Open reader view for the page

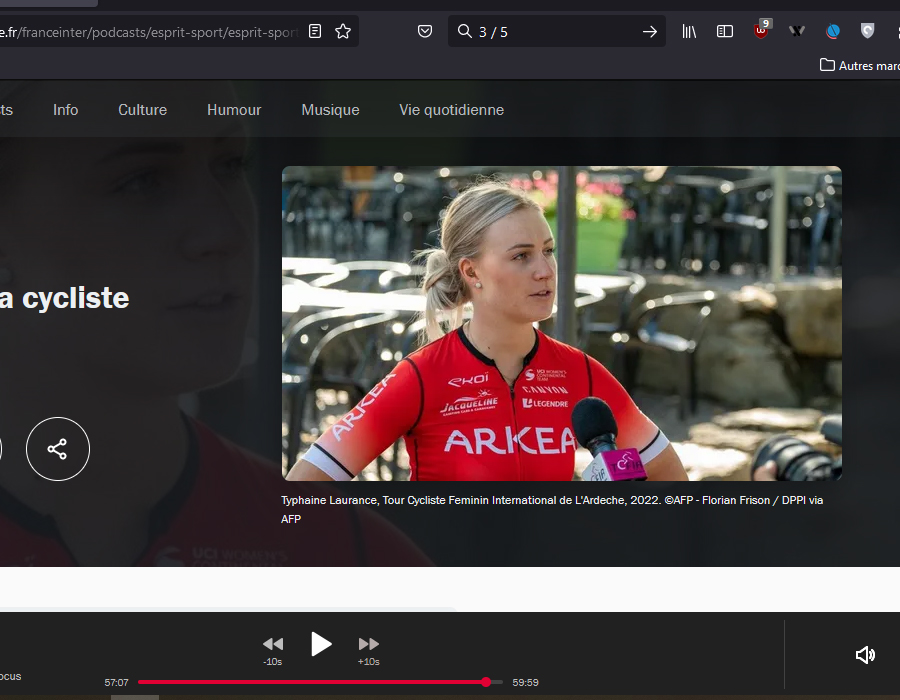(x=314, y=31)
